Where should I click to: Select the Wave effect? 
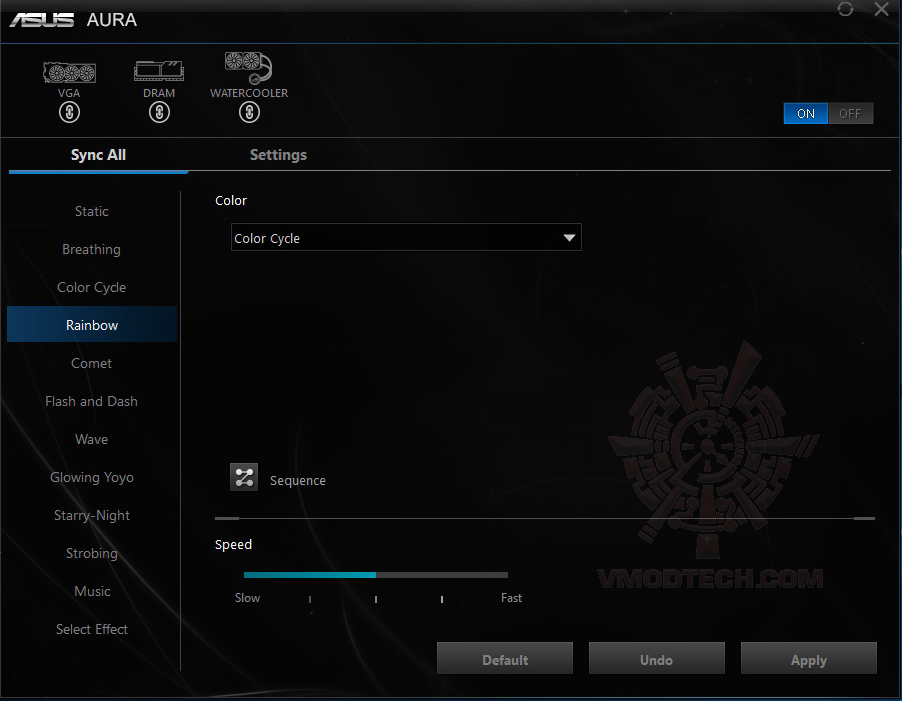click(91, 439)
